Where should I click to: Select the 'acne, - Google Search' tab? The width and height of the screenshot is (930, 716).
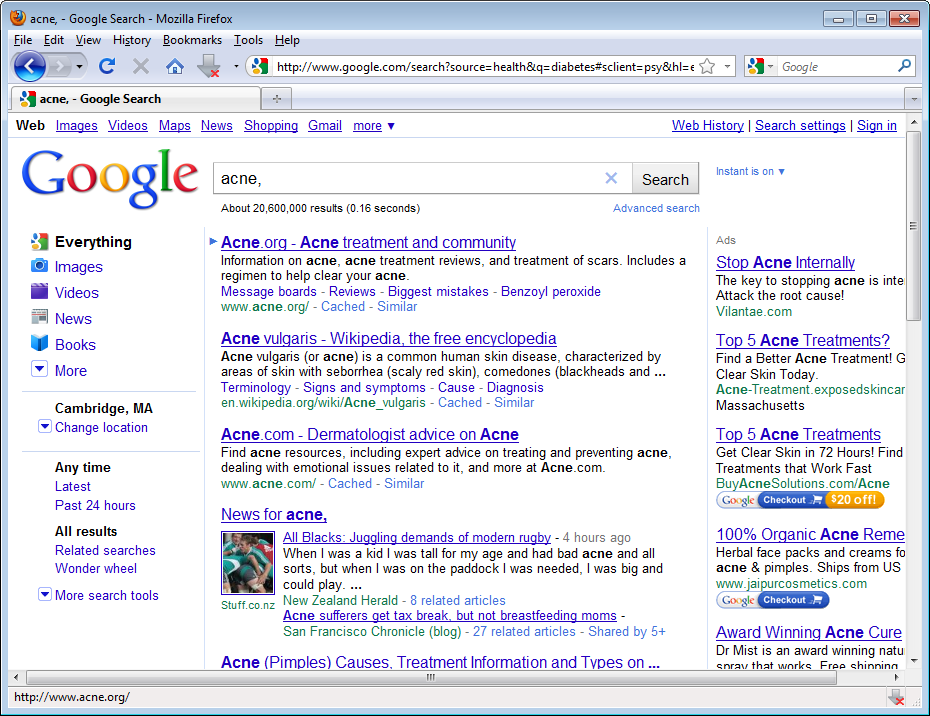click(x=135, y=98)
